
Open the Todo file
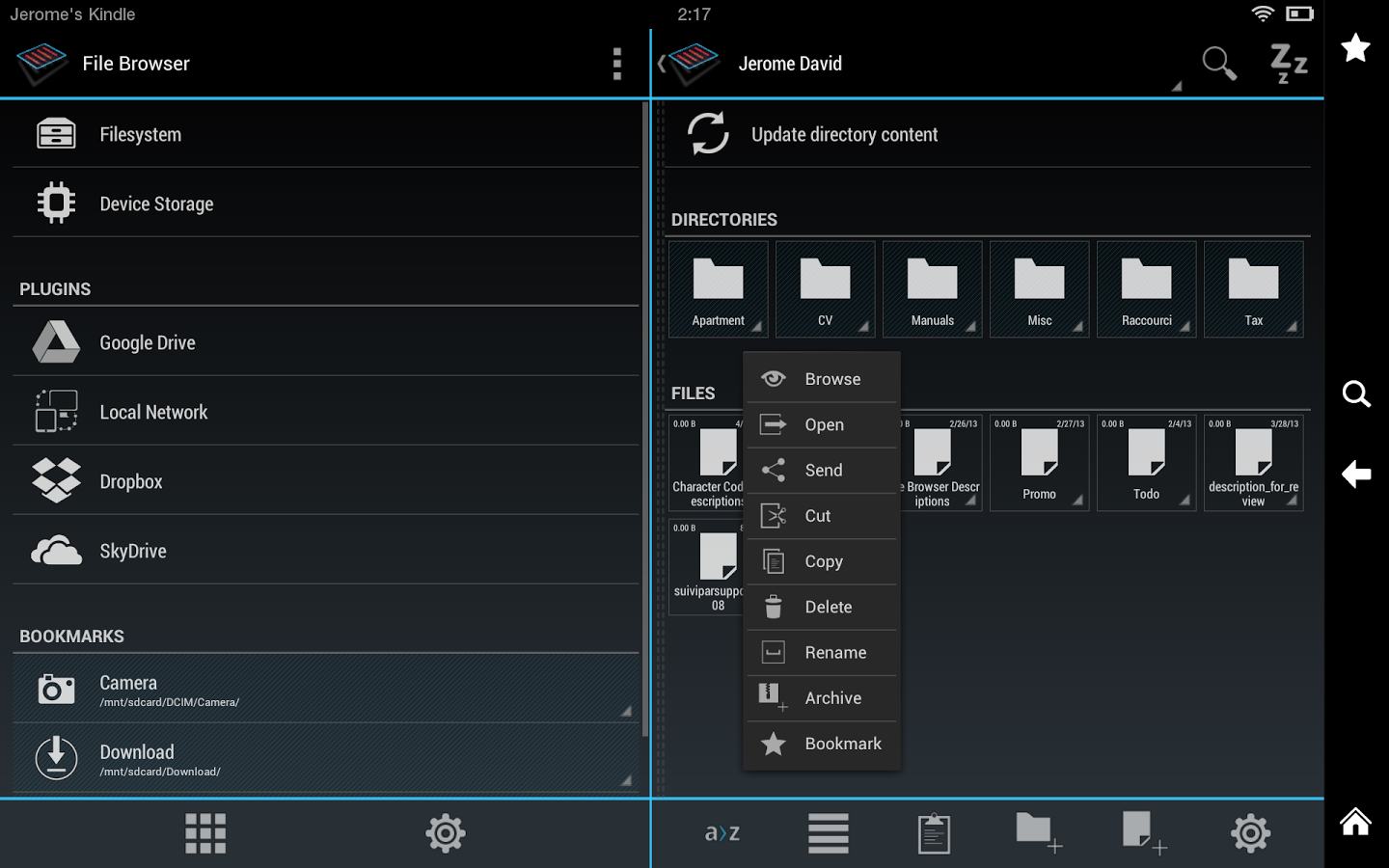point(1147,463)
